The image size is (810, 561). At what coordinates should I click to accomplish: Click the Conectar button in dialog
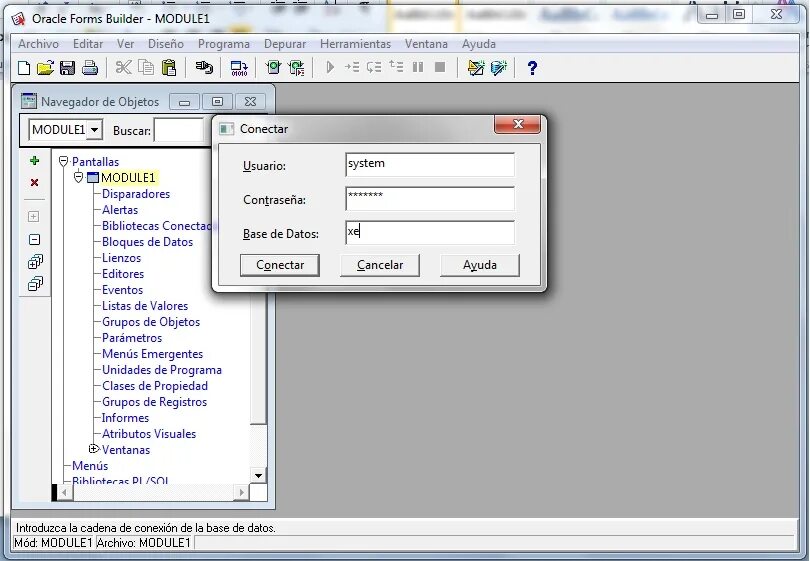click(x=280, y=265)
